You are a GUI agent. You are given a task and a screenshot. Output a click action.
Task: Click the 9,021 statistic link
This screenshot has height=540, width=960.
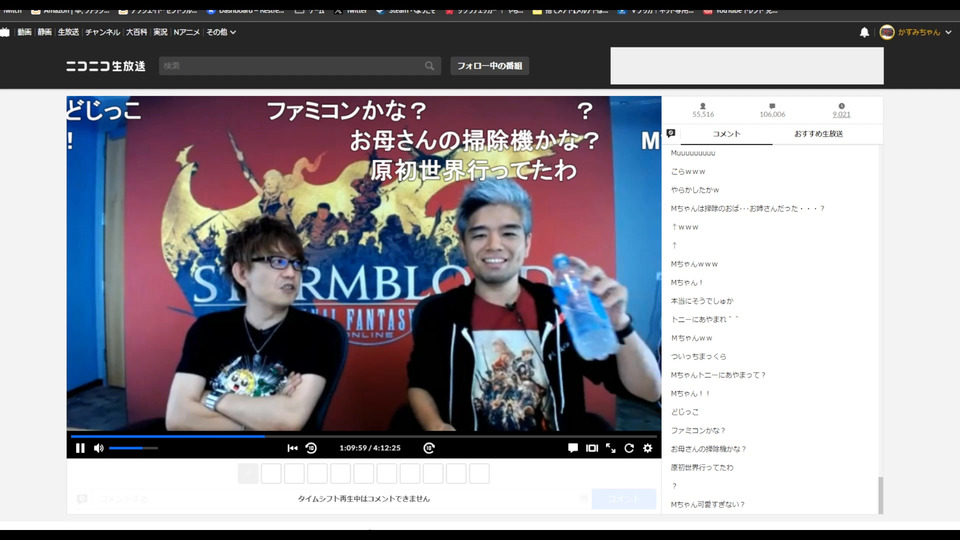pyautogui.click(x=841, y=114)
